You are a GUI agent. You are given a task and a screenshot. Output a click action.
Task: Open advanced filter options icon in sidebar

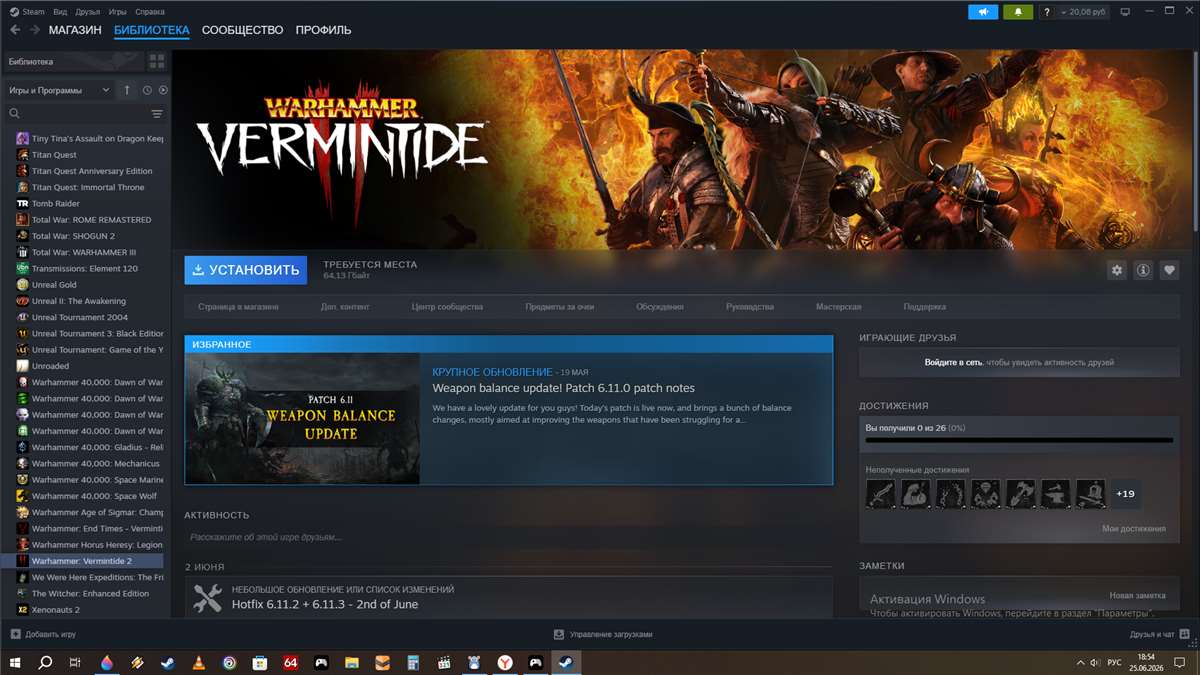pos(157,114)
